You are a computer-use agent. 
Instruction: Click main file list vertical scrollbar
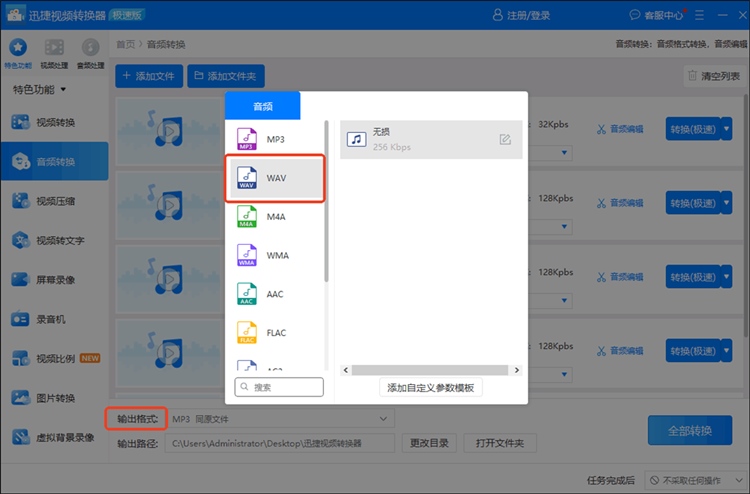[x=746, y=215]
